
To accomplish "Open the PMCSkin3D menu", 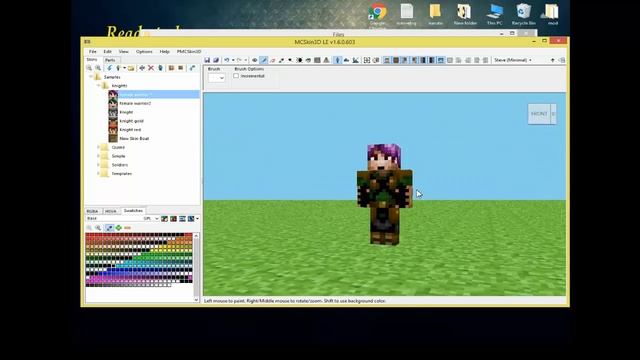I will pyautogui.click(x=189, y=51).
